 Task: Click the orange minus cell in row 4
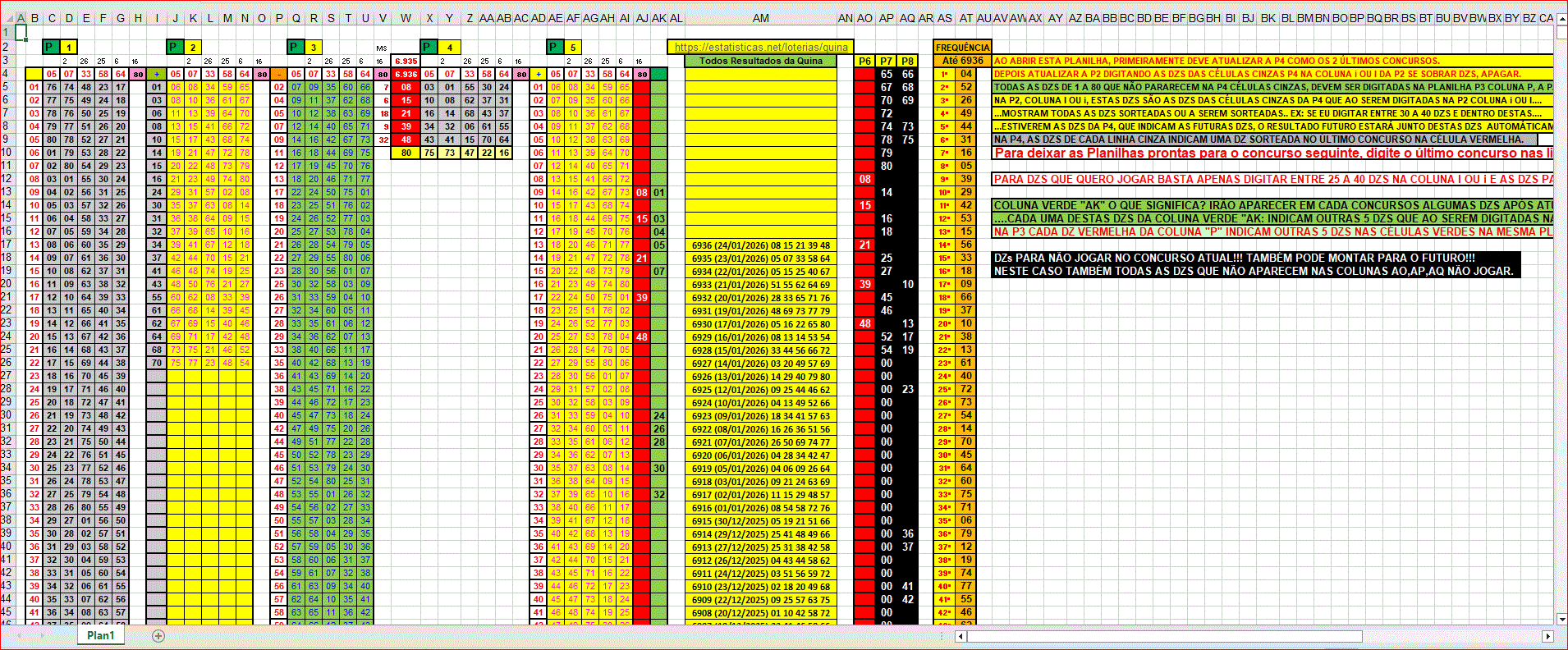tap(279, 74)
